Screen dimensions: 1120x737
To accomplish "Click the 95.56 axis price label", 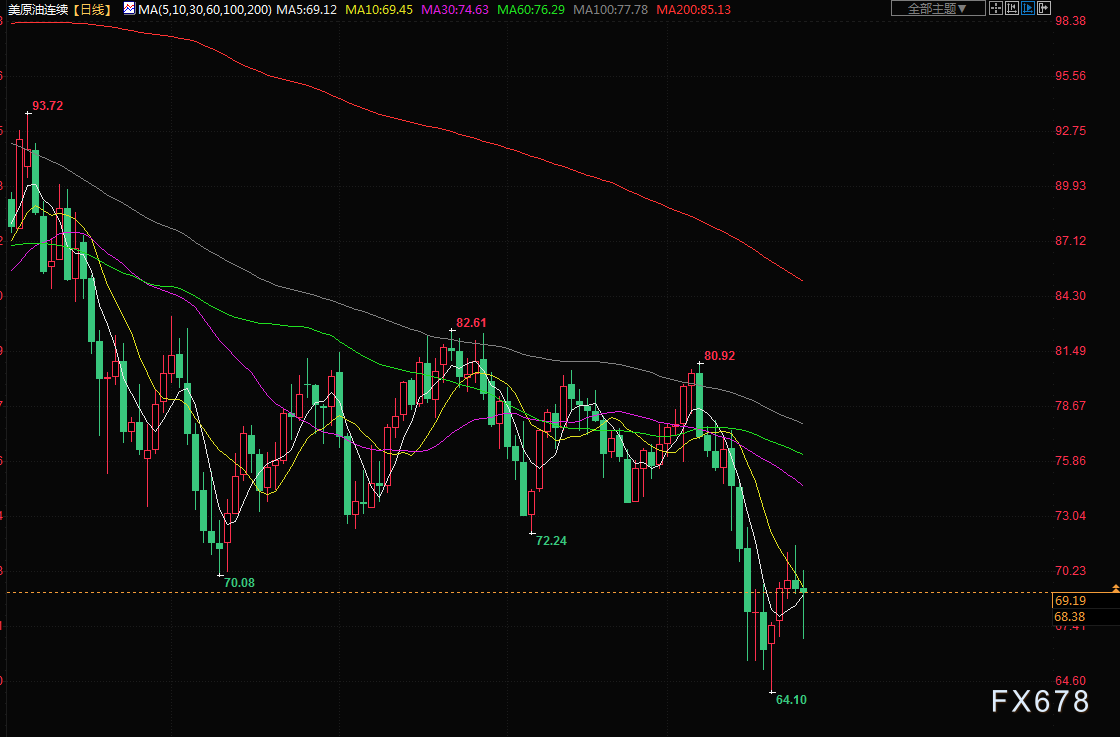I will coord(1070,76).
